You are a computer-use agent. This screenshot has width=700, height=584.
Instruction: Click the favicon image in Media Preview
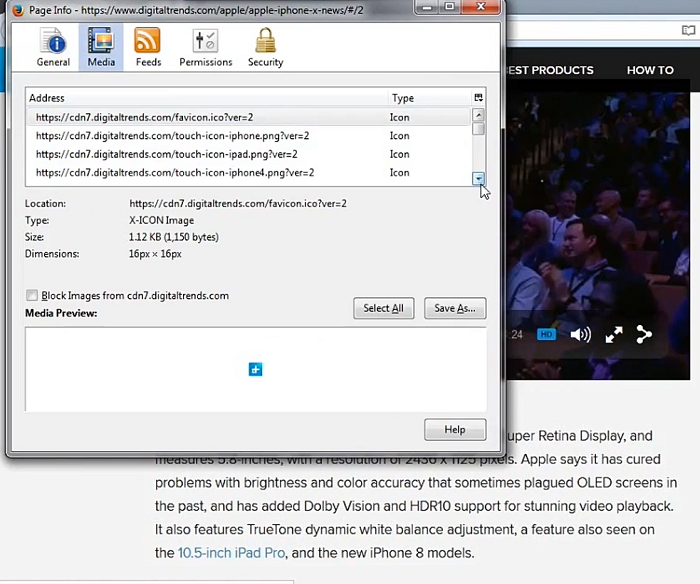255,369
